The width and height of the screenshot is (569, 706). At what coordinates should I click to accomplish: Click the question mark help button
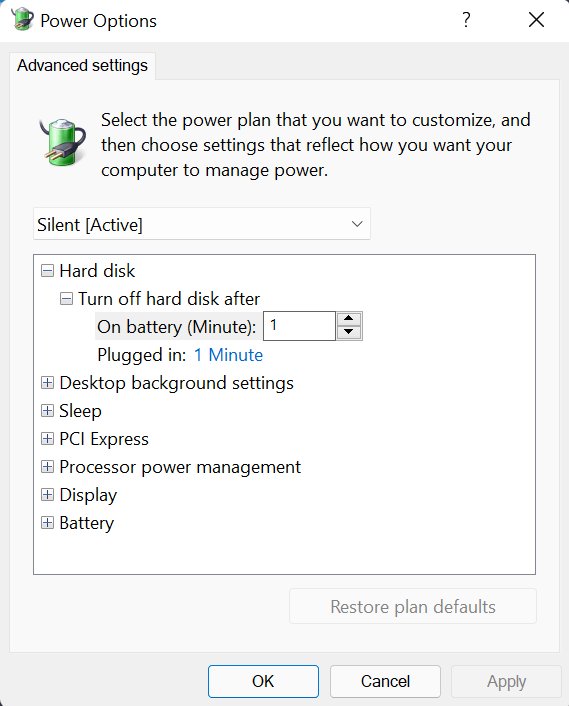coord(466,20)
